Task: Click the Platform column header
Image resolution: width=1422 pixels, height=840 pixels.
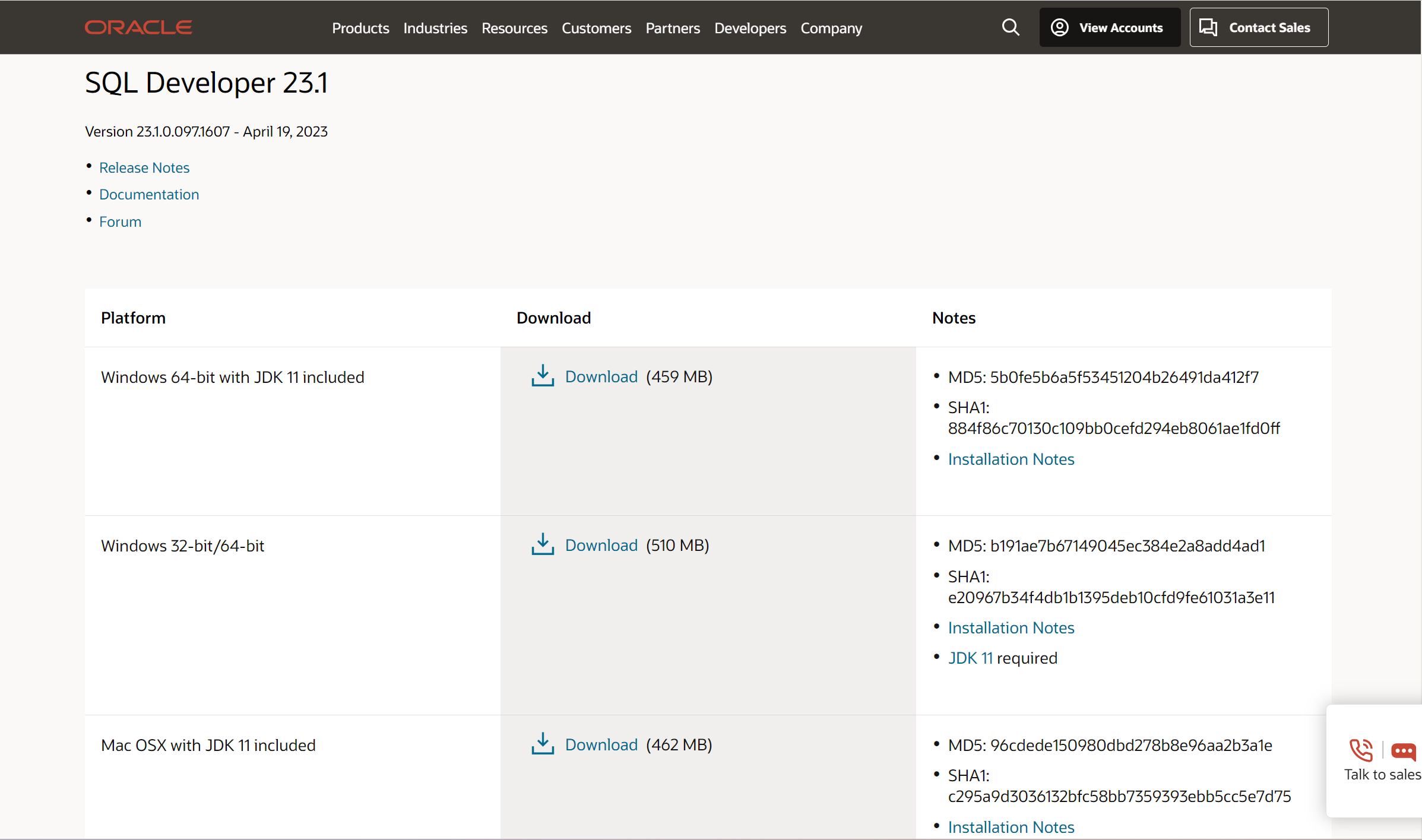Action: tap(133, 318)
